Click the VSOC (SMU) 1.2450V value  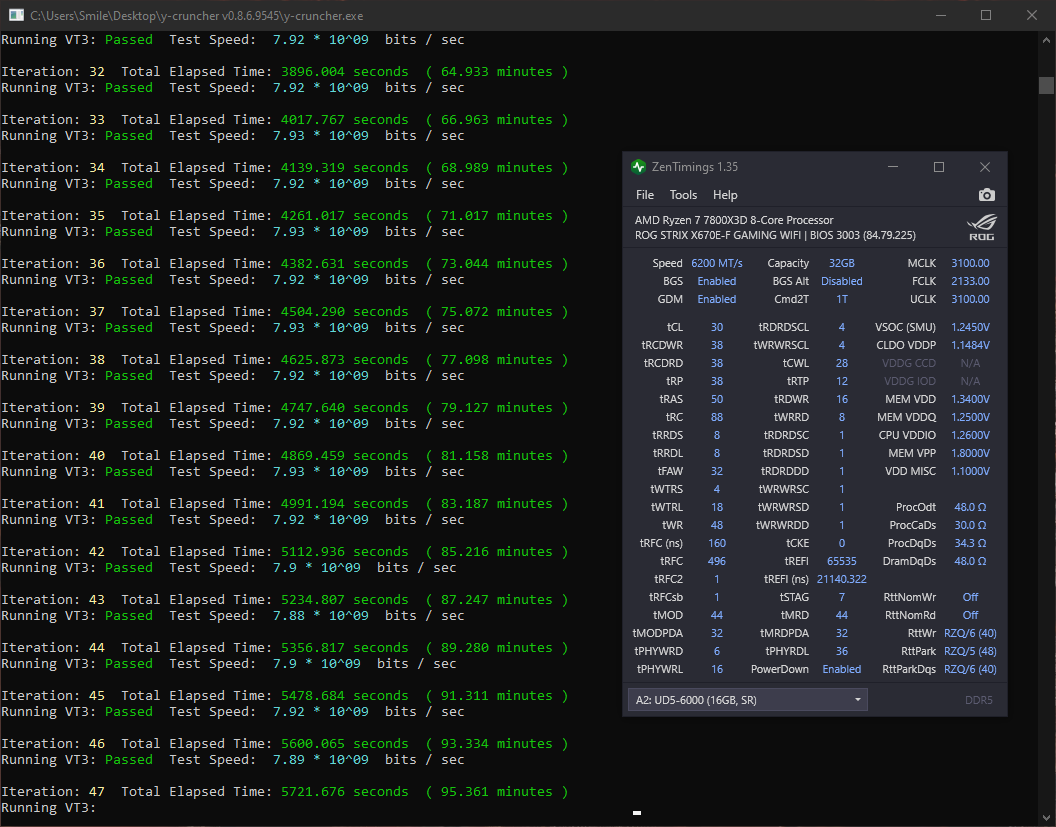pos(970,327)
